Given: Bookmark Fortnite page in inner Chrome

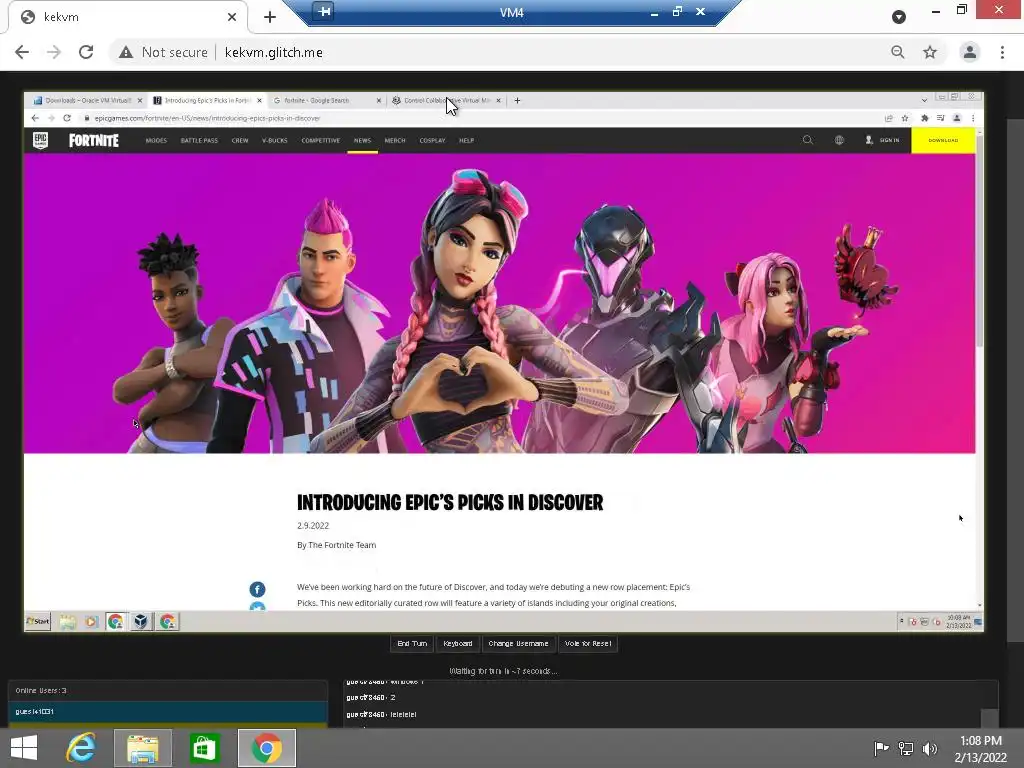Looking at the screenshot, I should point(904,118).
